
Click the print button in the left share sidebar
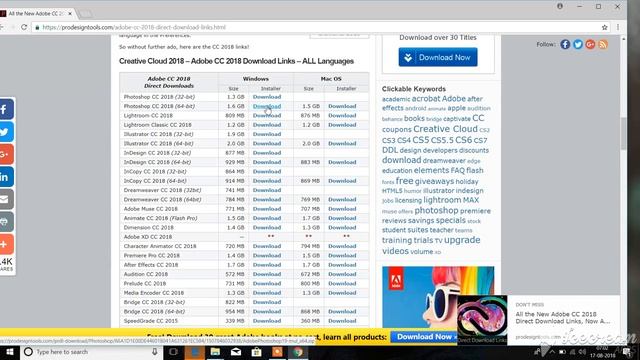[7, 222]
